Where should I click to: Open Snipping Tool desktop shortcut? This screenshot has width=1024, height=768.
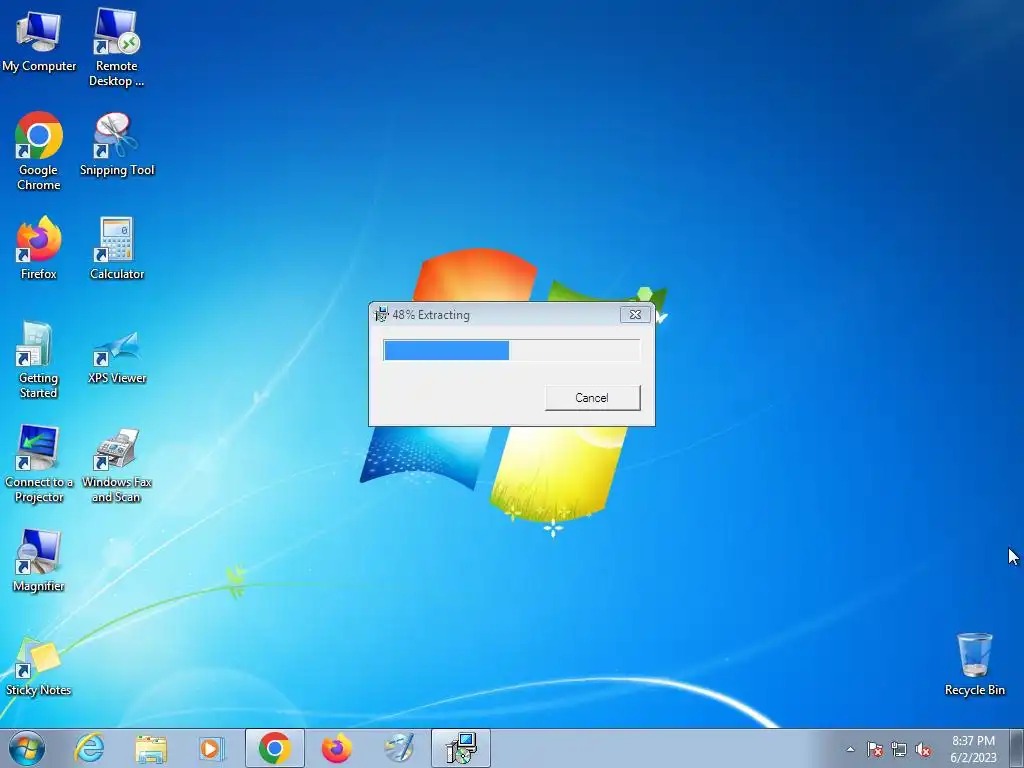(x=117, y=144)
